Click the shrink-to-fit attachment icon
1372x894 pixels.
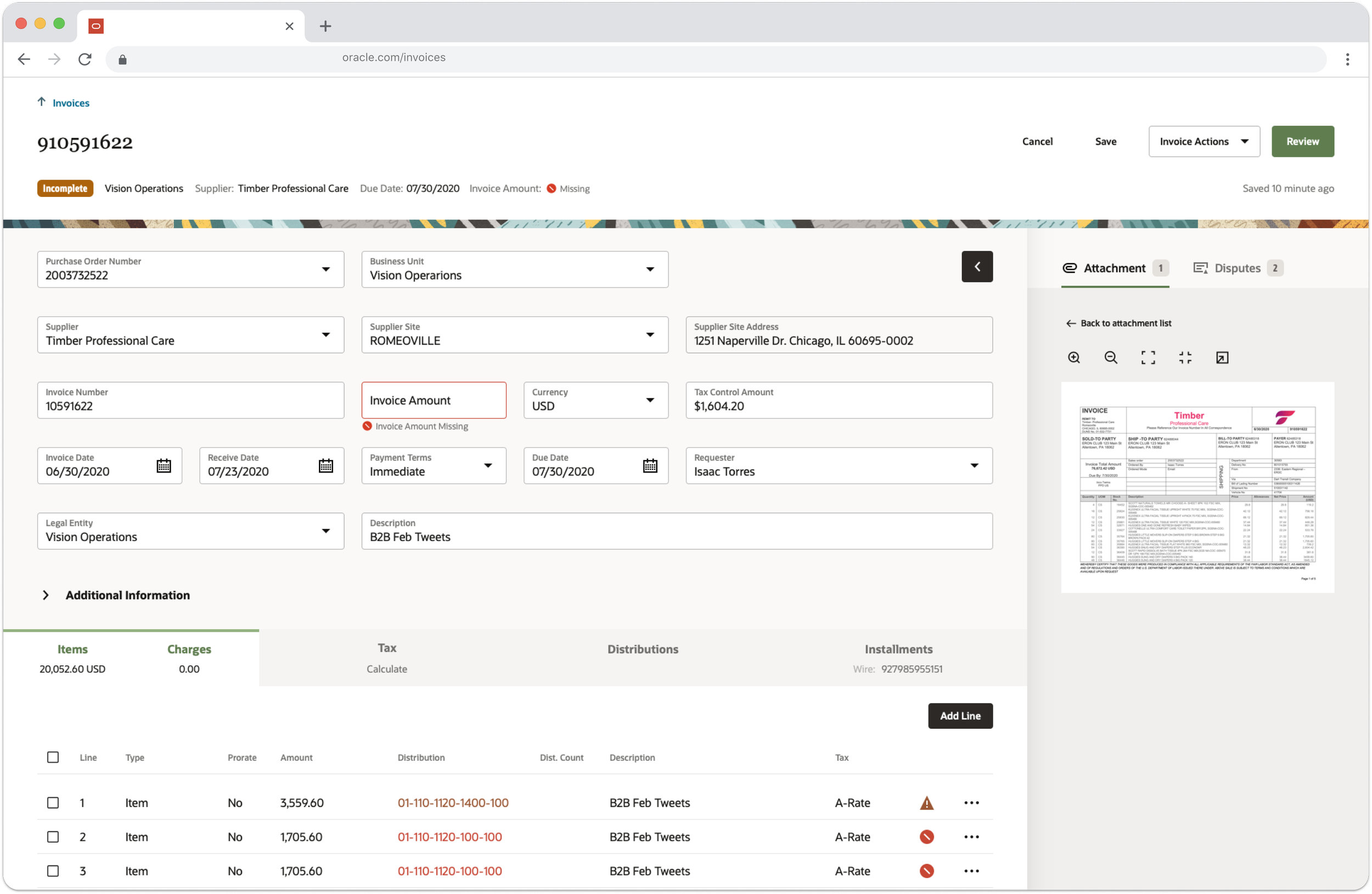[x=1185, y=357]
